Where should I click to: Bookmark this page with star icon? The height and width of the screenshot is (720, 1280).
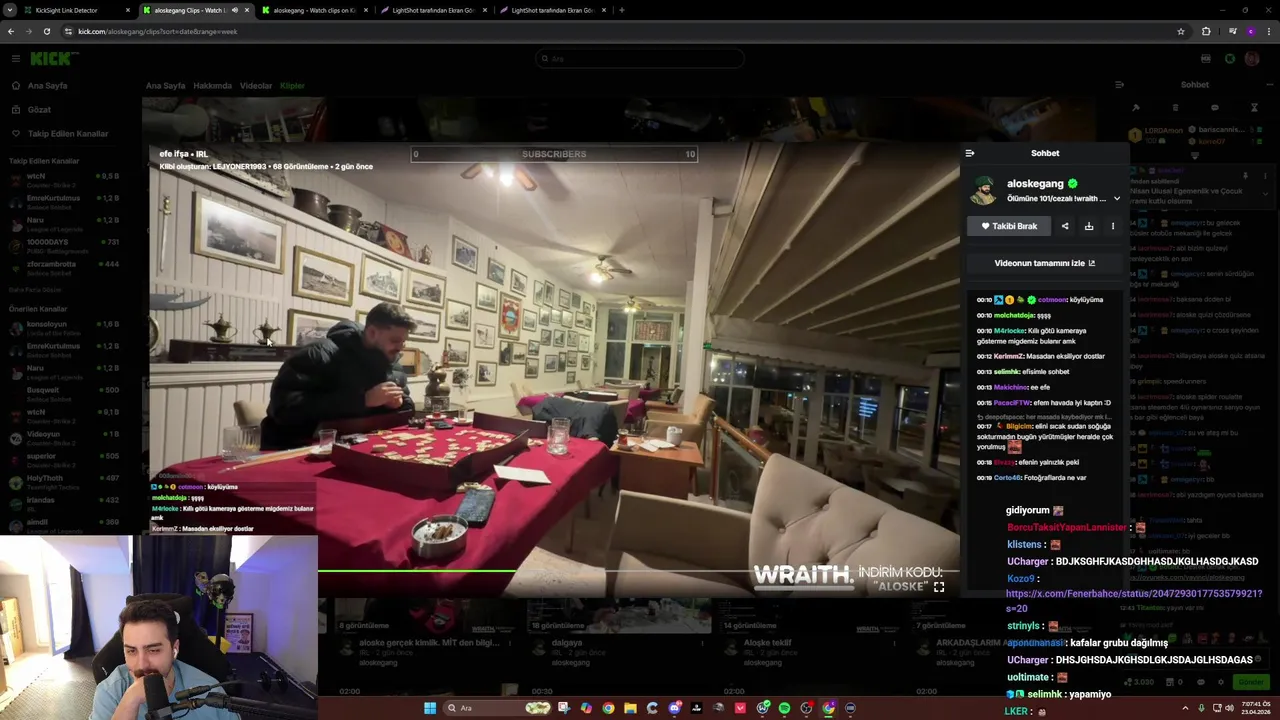(x=1181, y=31)
